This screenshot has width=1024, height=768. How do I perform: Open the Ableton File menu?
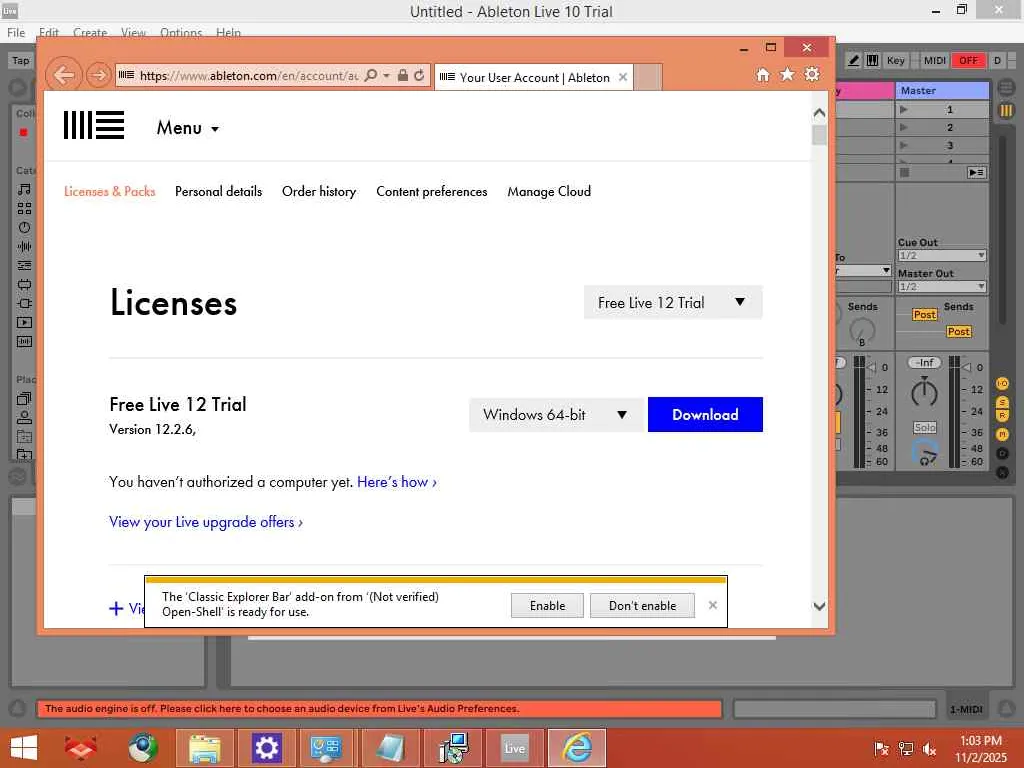(x=16, y=33)
